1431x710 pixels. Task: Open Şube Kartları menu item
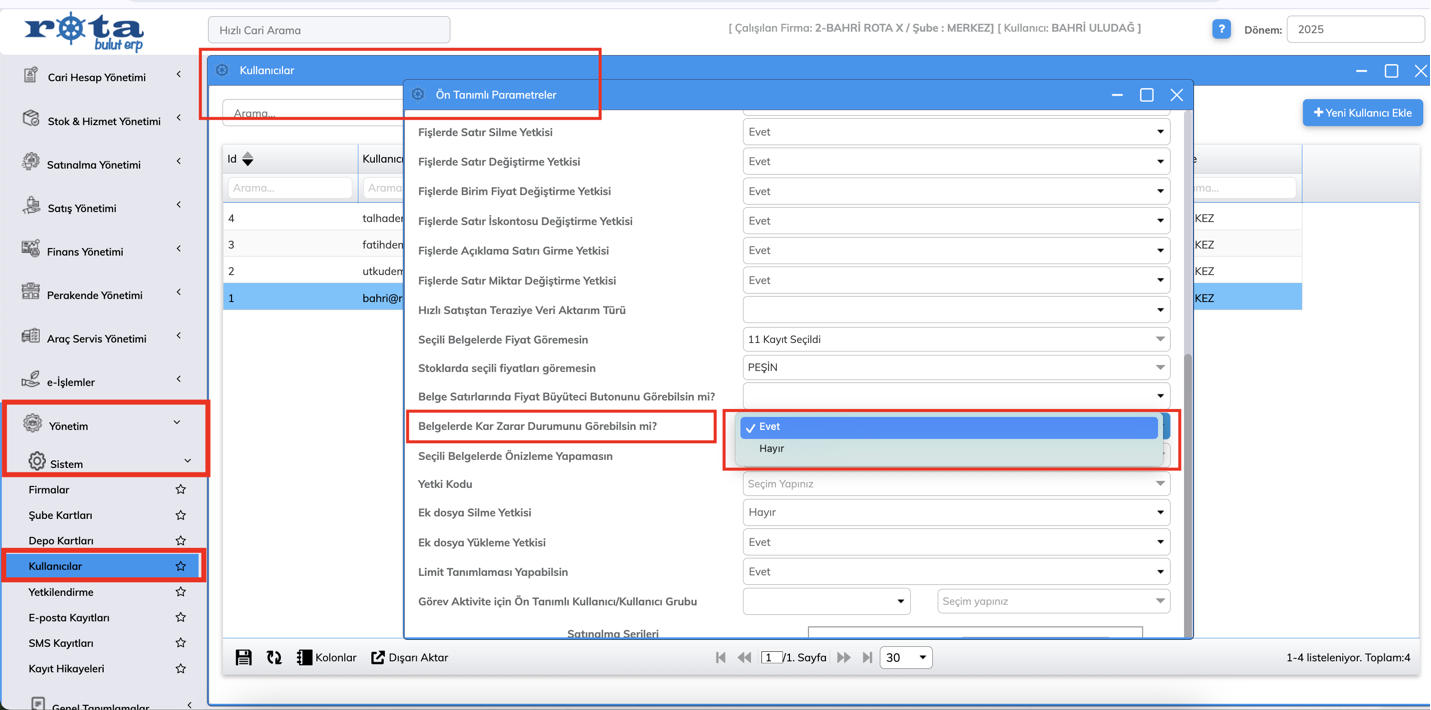point(60,515)
